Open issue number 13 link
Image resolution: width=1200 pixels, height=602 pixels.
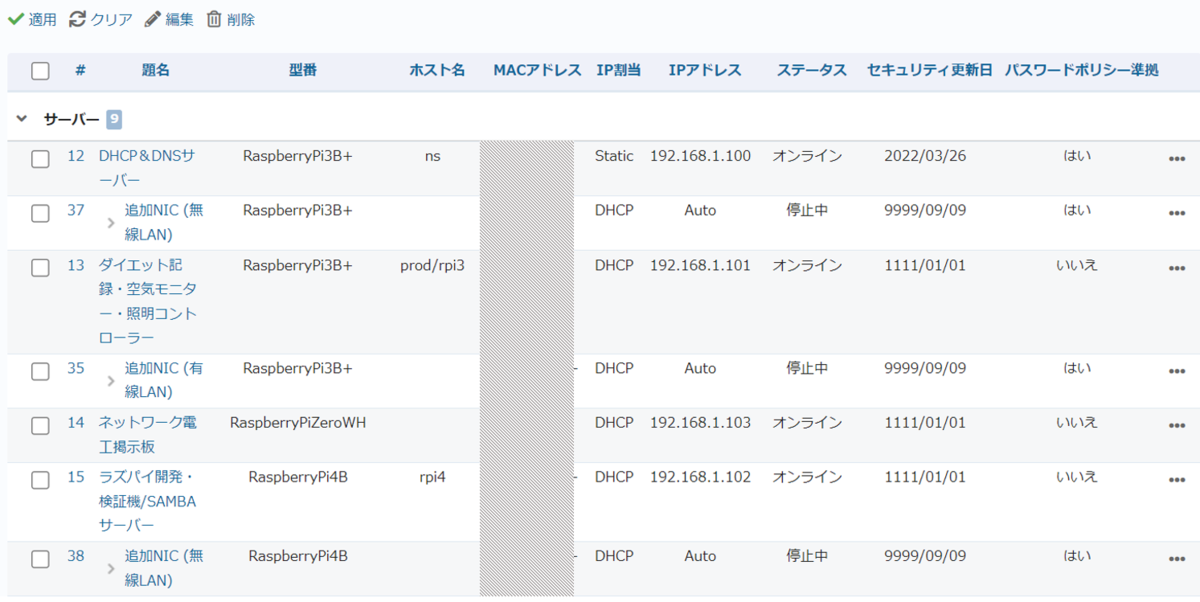[76, 265]
